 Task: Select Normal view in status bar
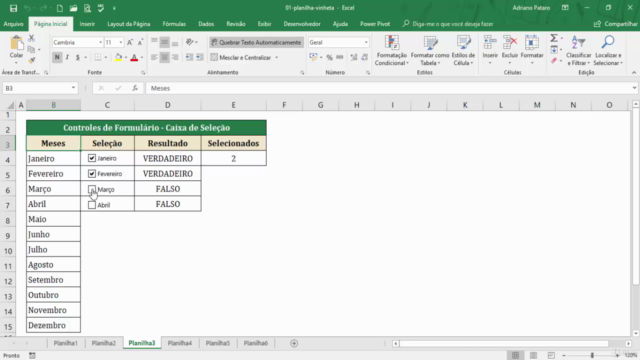point(516,355)
